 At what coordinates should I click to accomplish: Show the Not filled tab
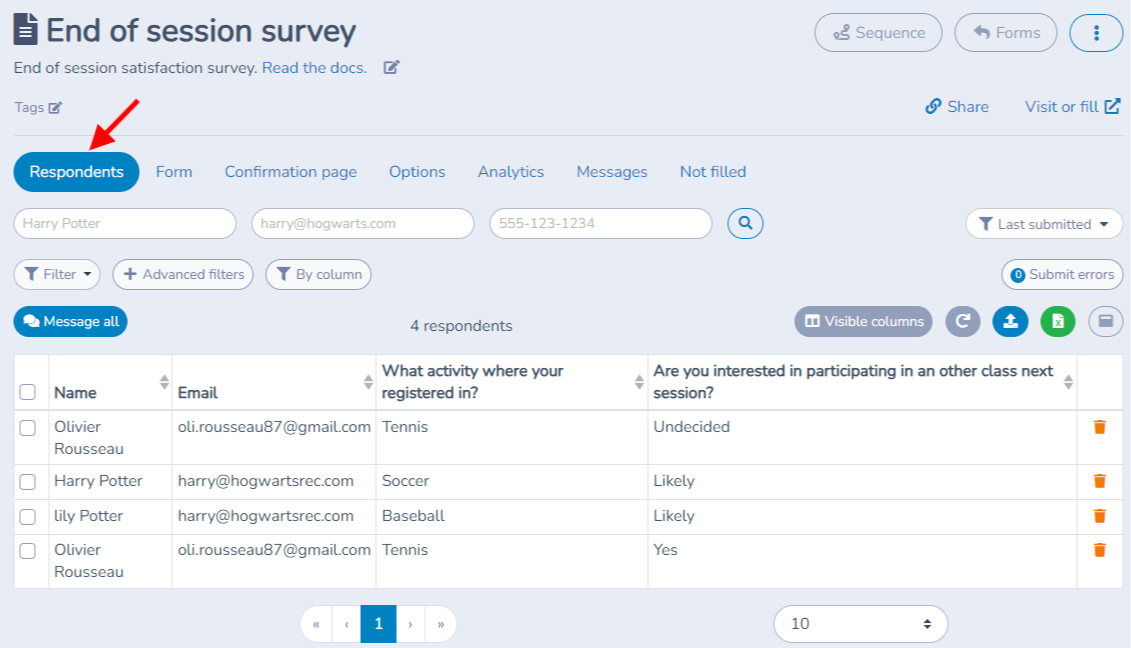coord(713,172)
